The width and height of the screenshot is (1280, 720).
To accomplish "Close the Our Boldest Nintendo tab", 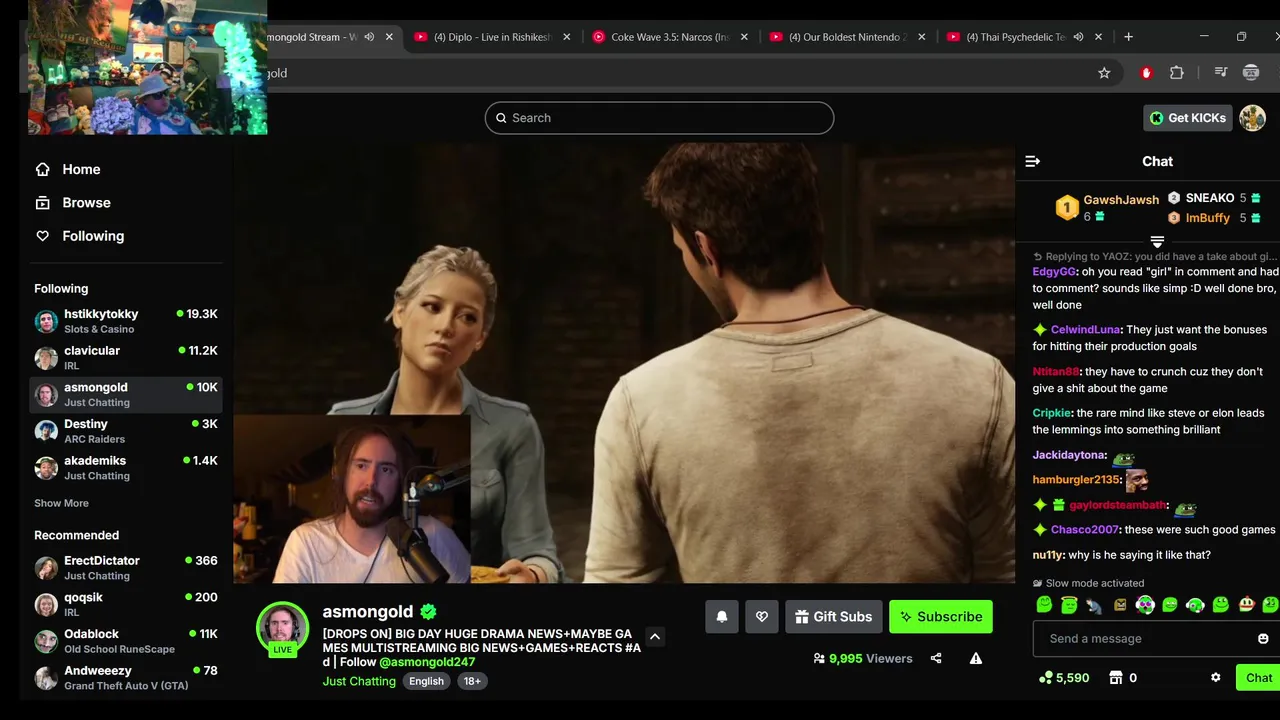I will coord(922,37).
